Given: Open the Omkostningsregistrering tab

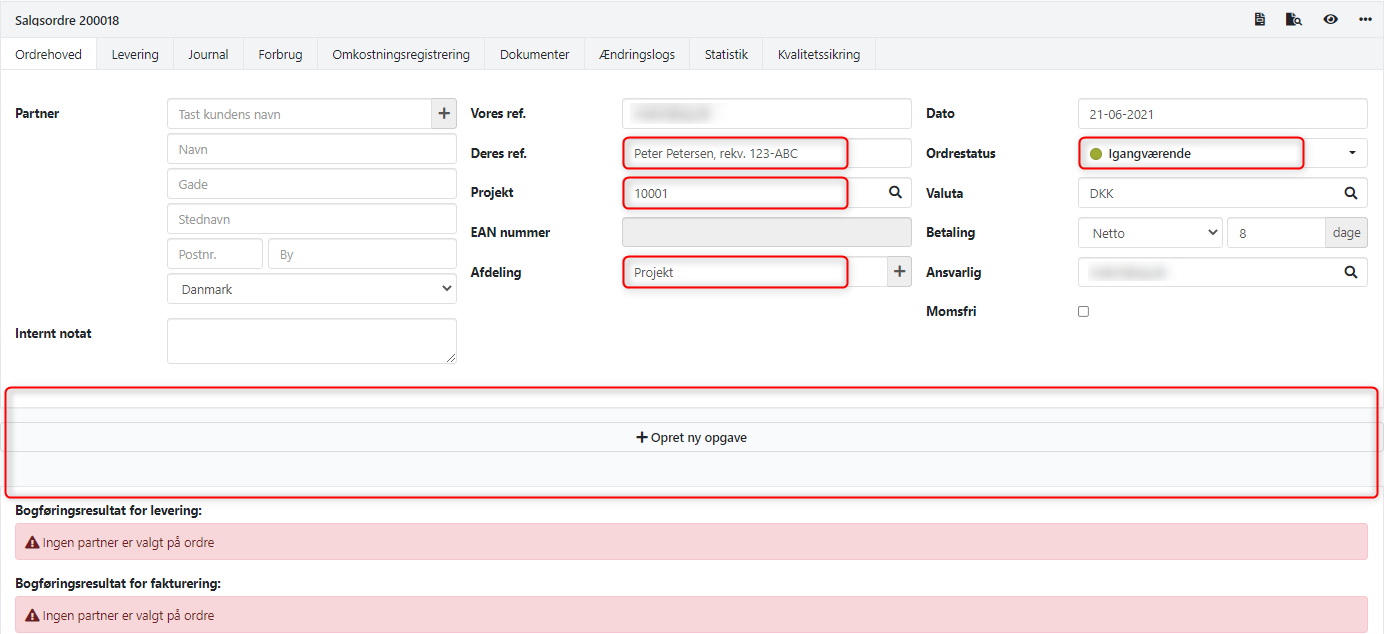Looking at the screenshot, I should (x=400, y=55).
